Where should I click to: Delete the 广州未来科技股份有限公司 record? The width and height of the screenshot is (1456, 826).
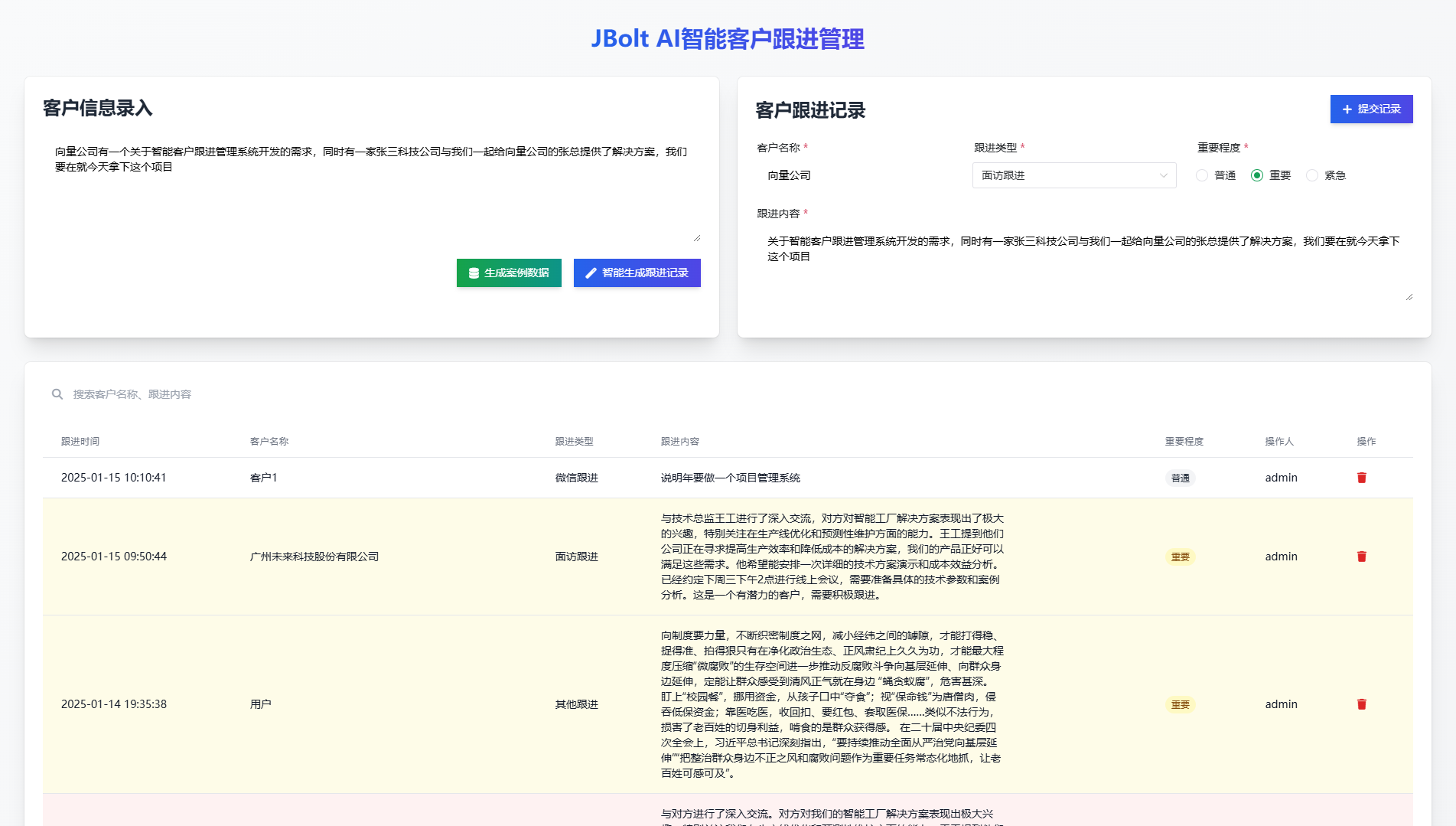coord(1361,557)
